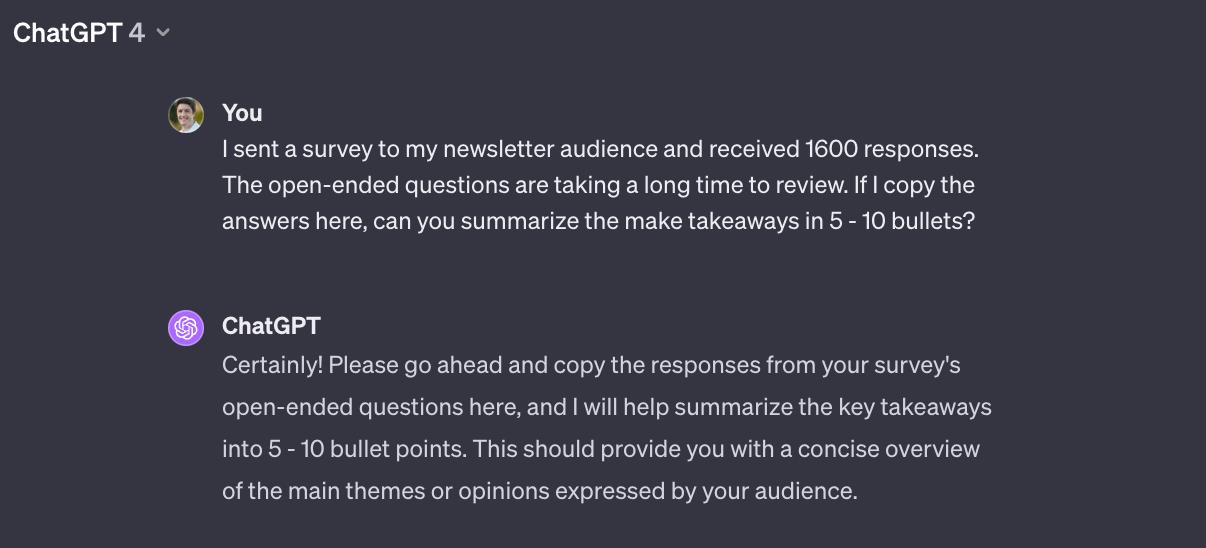Click "1600 responses" in the user message

pyautogui.click(x=890, y=149)
